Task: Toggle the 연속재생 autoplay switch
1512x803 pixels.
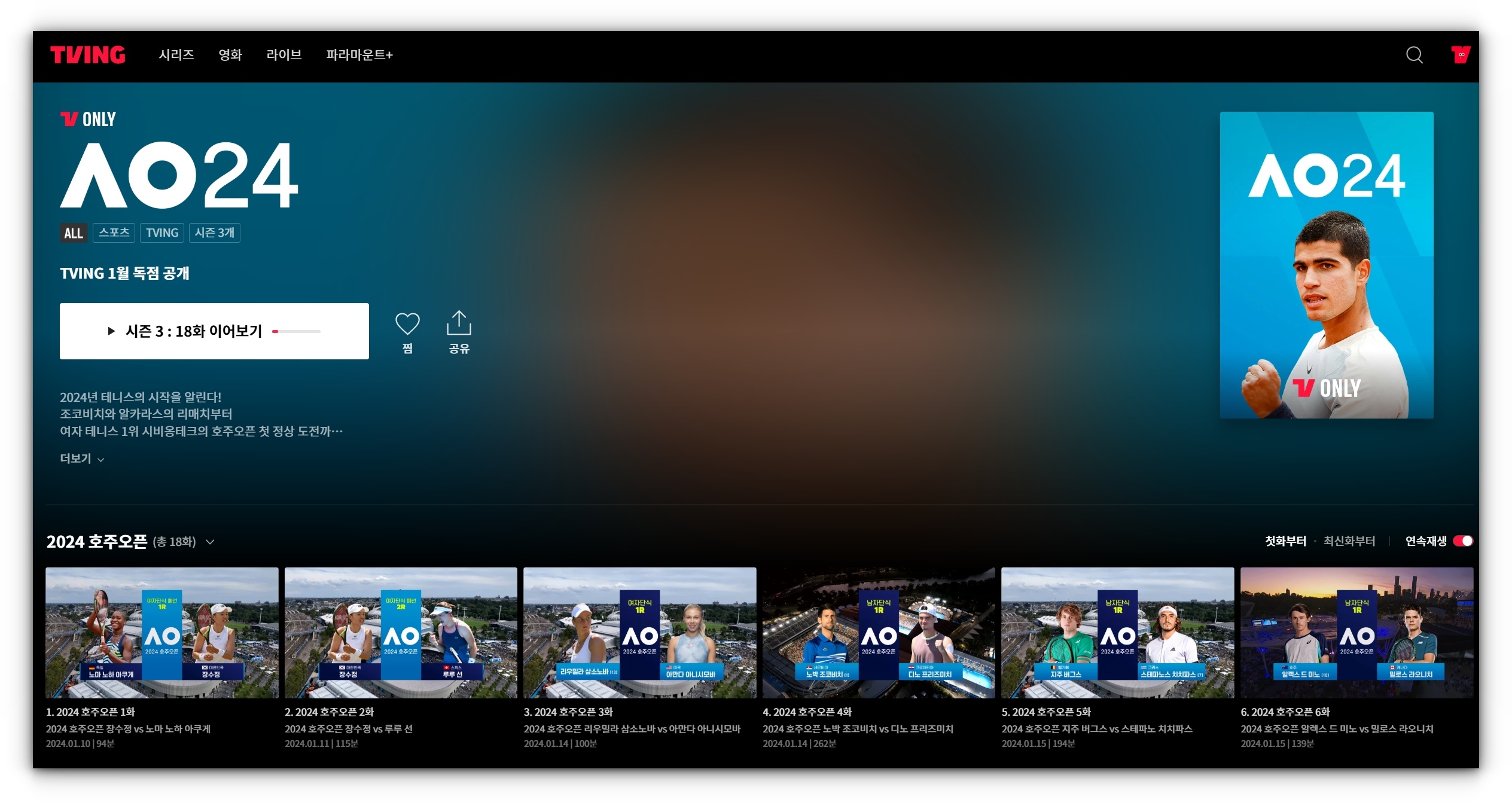Action: (x=1462, y=541)
